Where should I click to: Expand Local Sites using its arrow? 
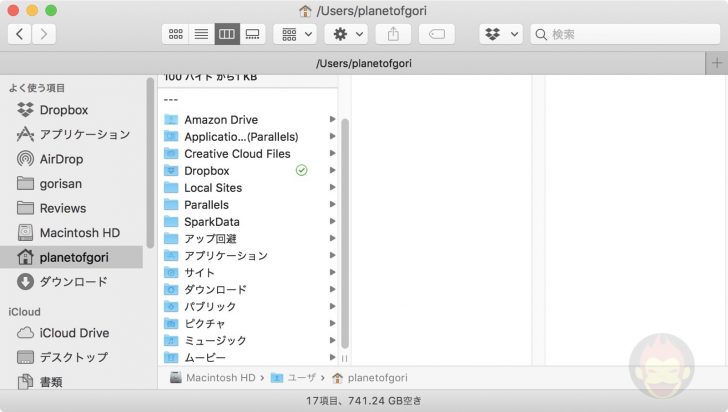[332, 187]
